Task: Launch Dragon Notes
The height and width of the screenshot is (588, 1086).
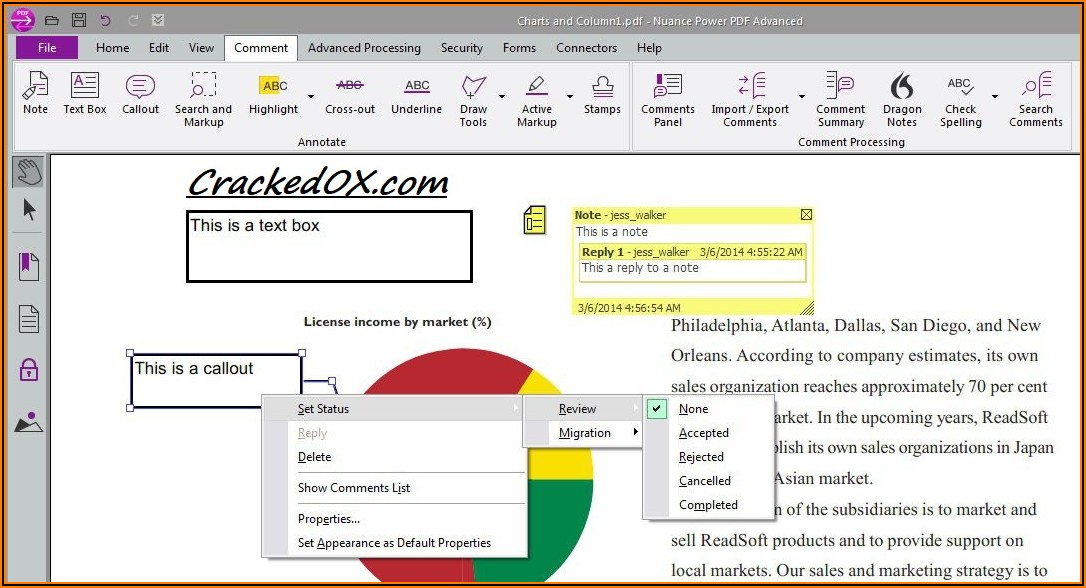Action: coord(901,101)
